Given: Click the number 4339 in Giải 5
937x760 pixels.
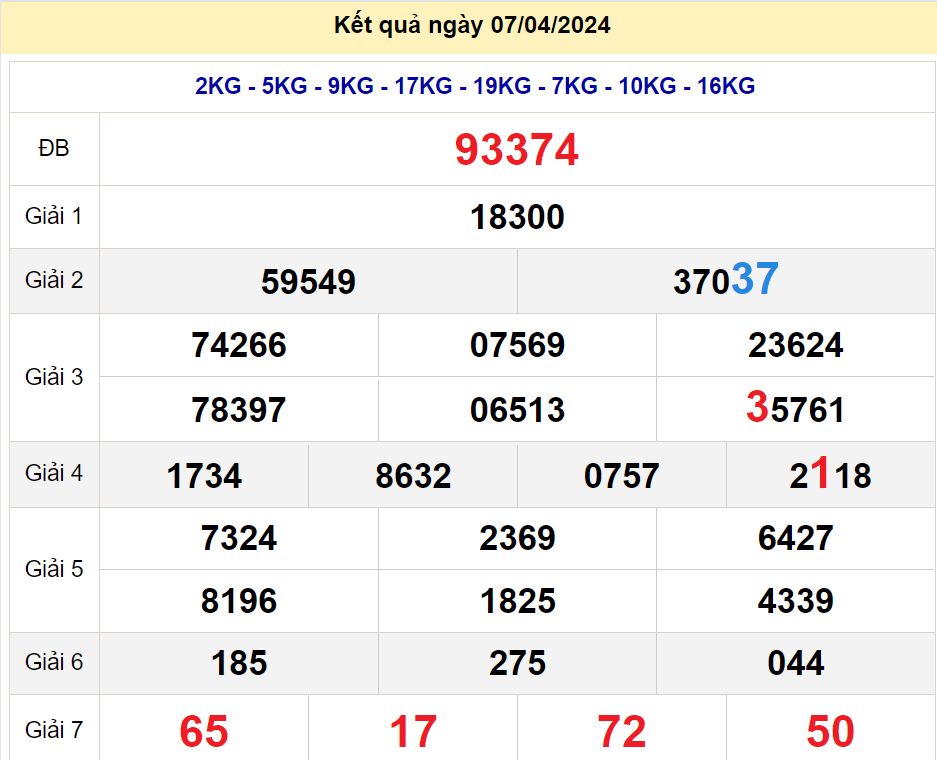Looking at the screenshot, I should click(x=795, y=601).
